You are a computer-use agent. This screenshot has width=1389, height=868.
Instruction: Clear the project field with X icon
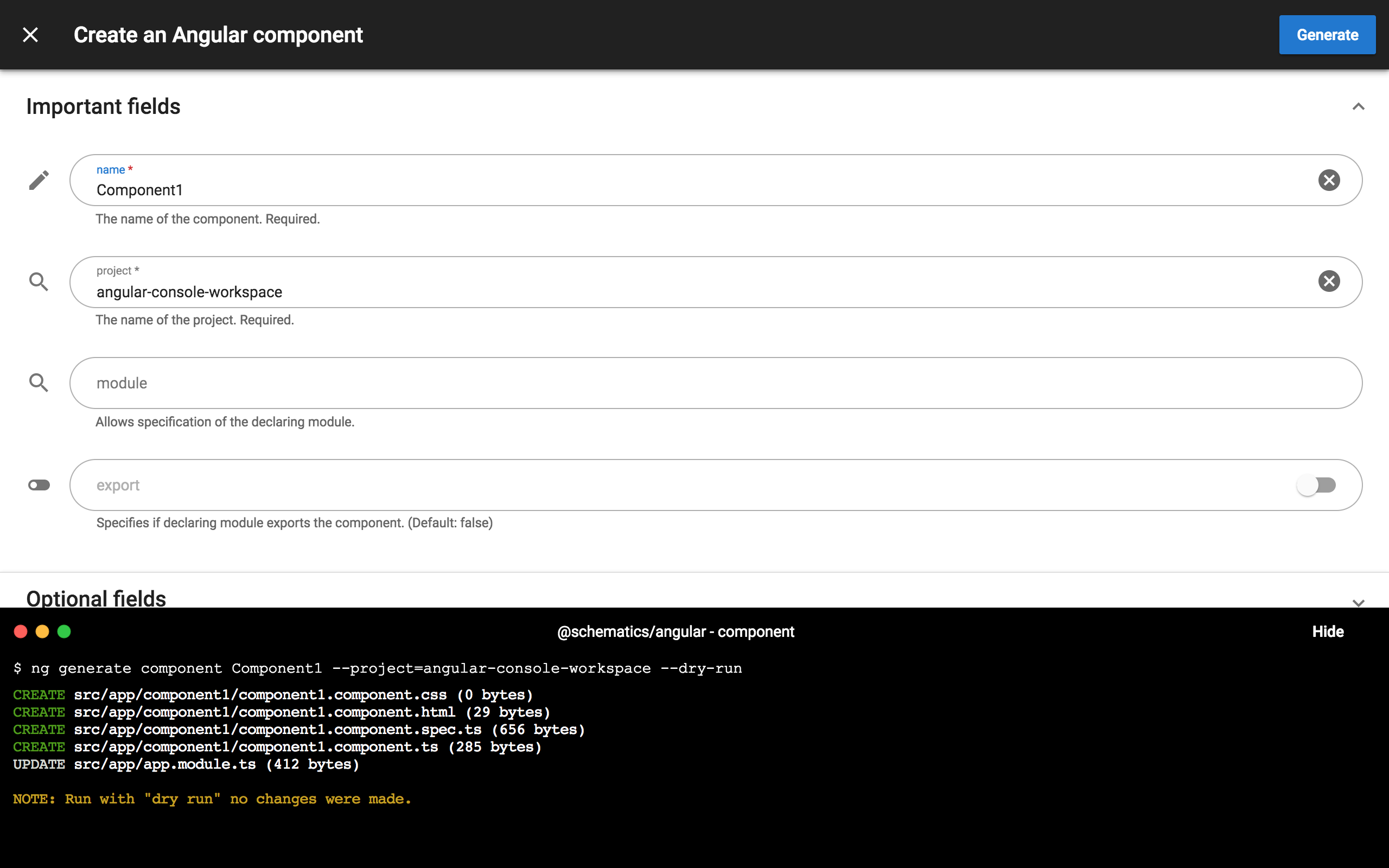click(1329, 282)
